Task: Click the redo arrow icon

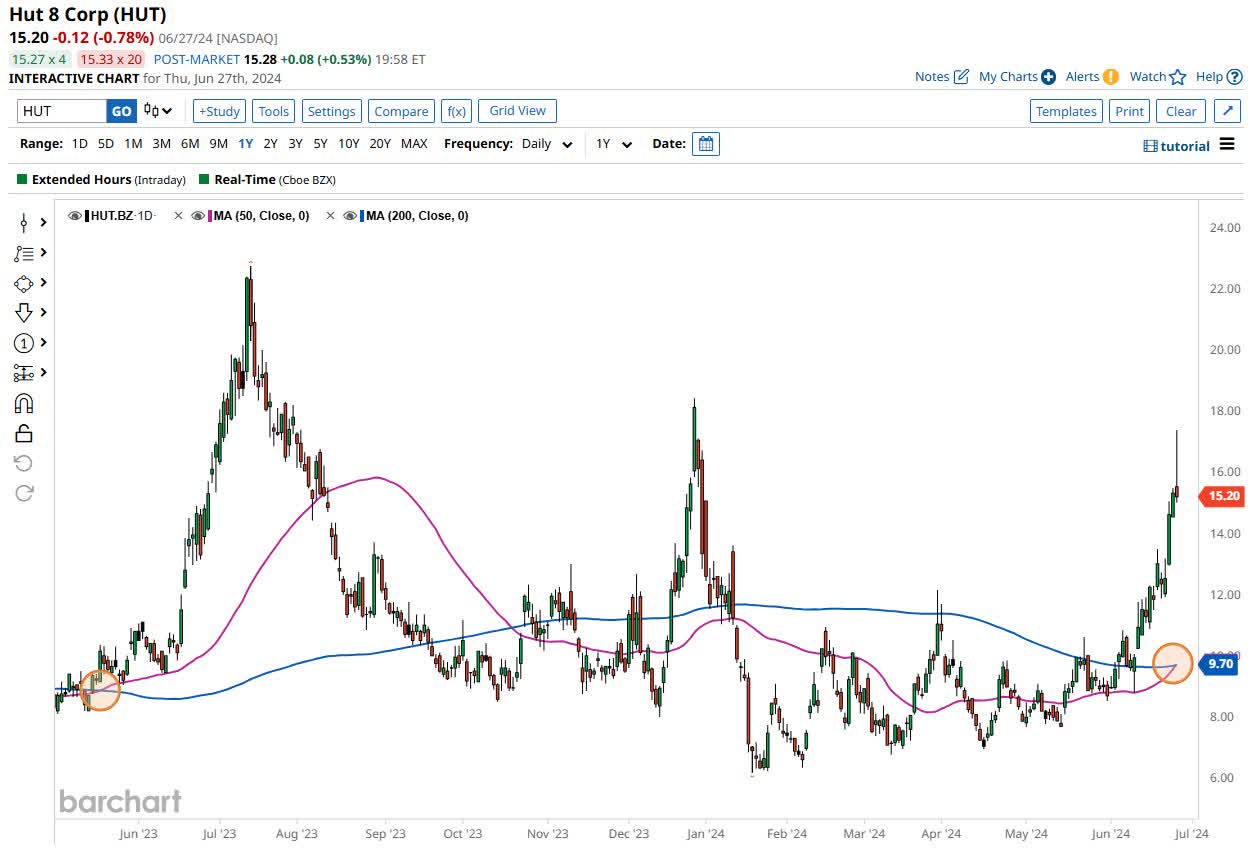Action: (24, 492)
